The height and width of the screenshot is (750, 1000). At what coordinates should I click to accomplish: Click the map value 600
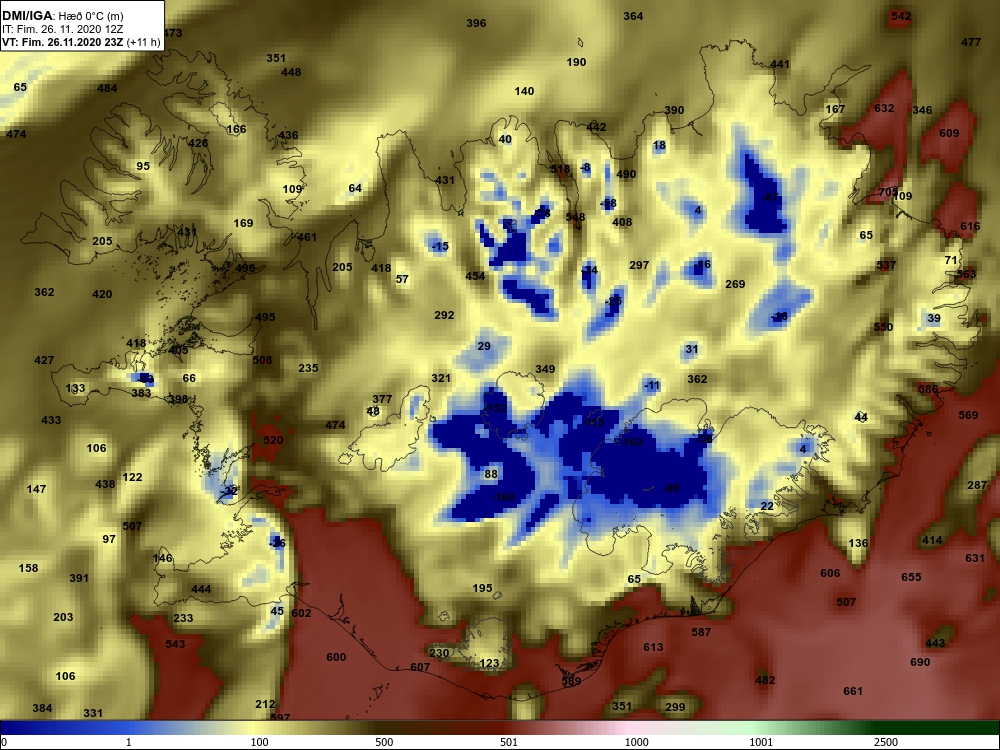pos(336,657)
